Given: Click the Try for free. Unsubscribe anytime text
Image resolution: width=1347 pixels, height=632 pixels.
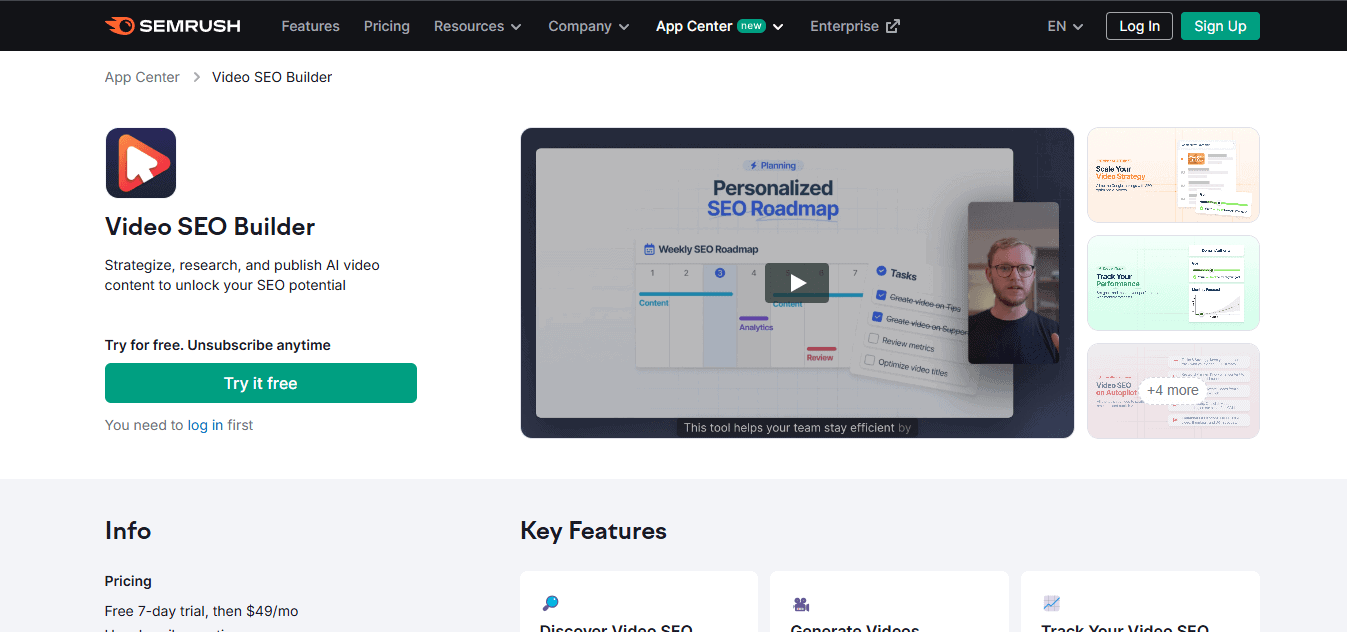Looking at the screenshot, I should tap(218, 345).
